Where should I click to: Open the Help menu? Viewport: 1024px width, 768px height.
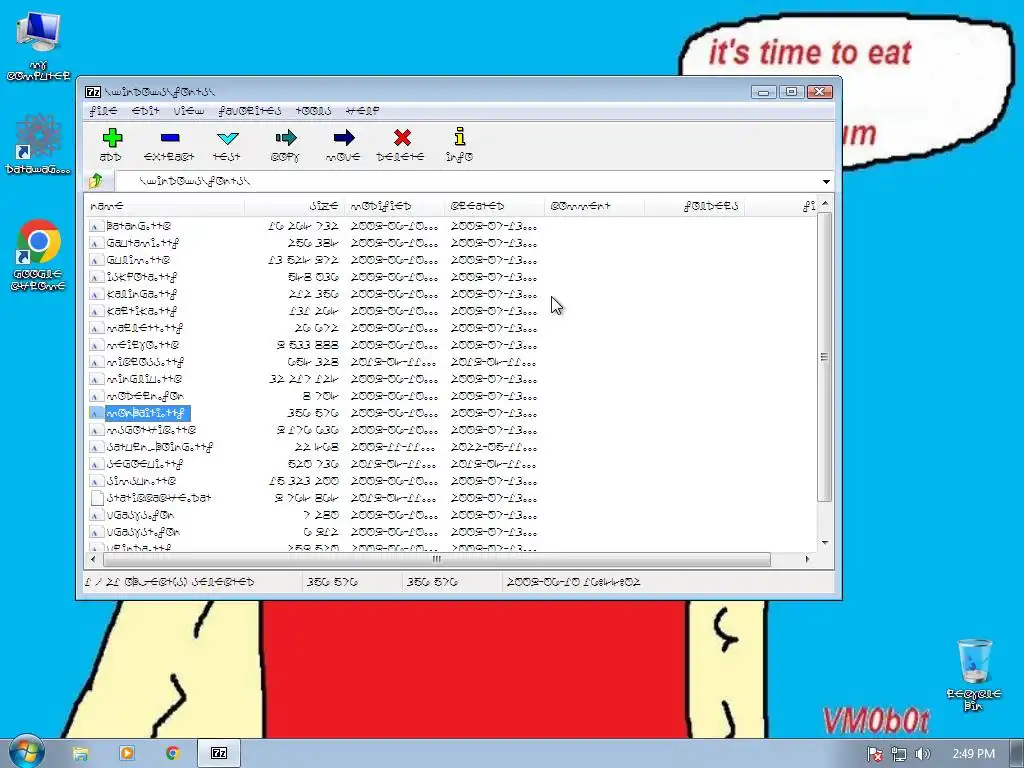tap(362, 111)
